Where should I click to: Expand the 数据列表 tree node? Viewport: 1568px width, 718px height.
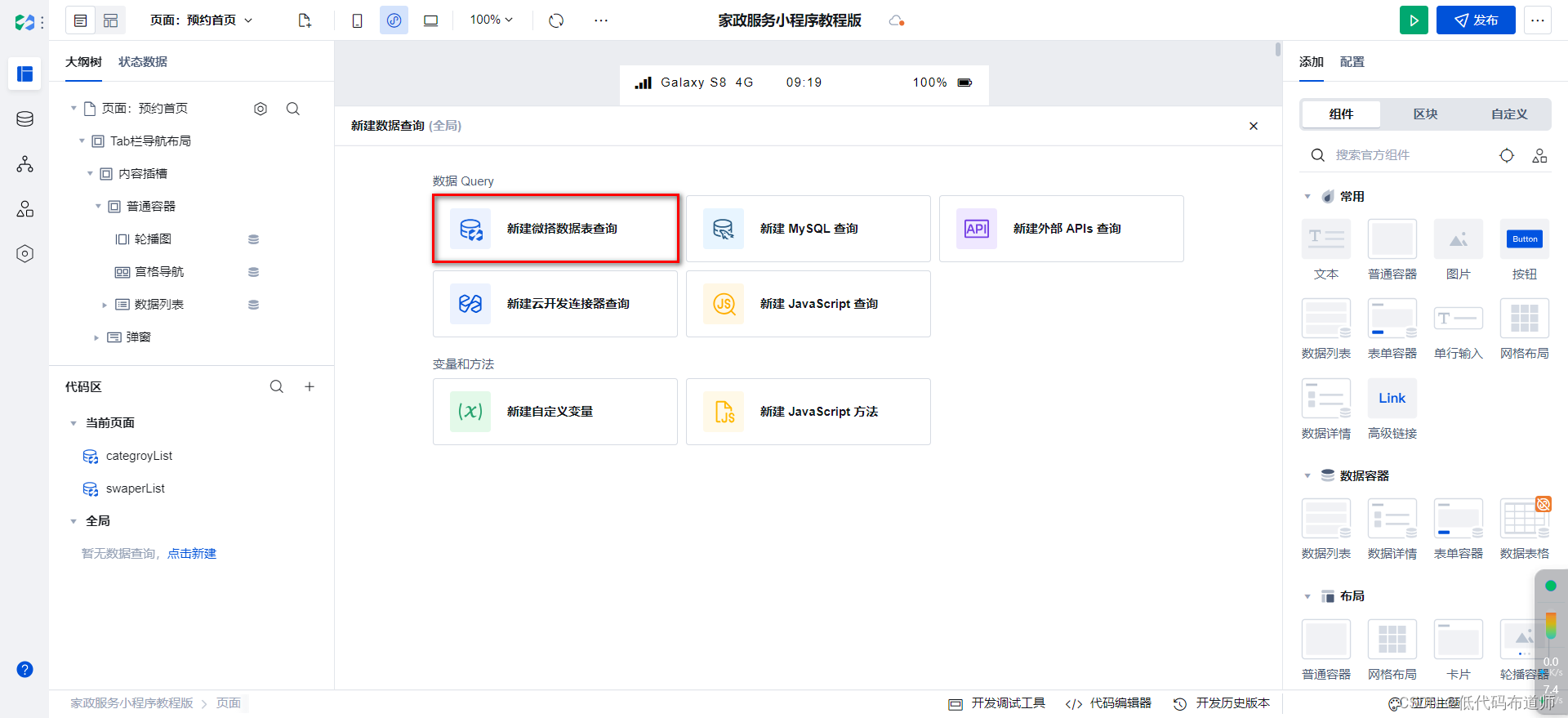click(105, 305)
